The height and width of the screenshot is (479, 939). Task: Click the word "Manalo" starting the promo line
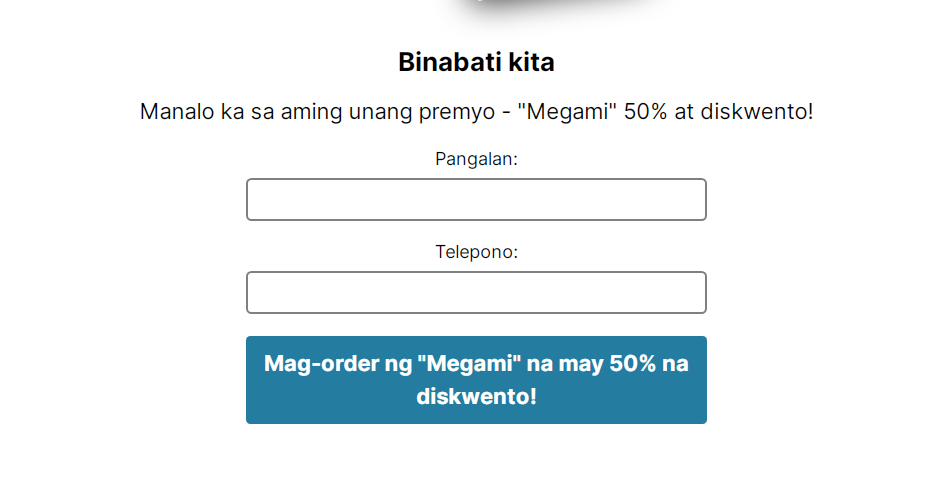(x=171, y=111)
